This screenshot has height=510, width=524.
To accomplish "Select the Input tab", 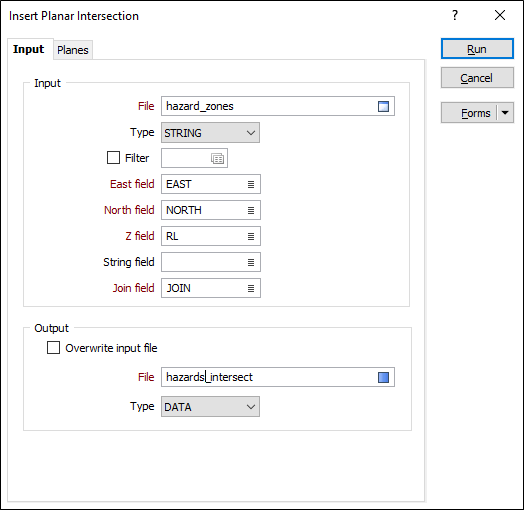I will tap(29, 49).
